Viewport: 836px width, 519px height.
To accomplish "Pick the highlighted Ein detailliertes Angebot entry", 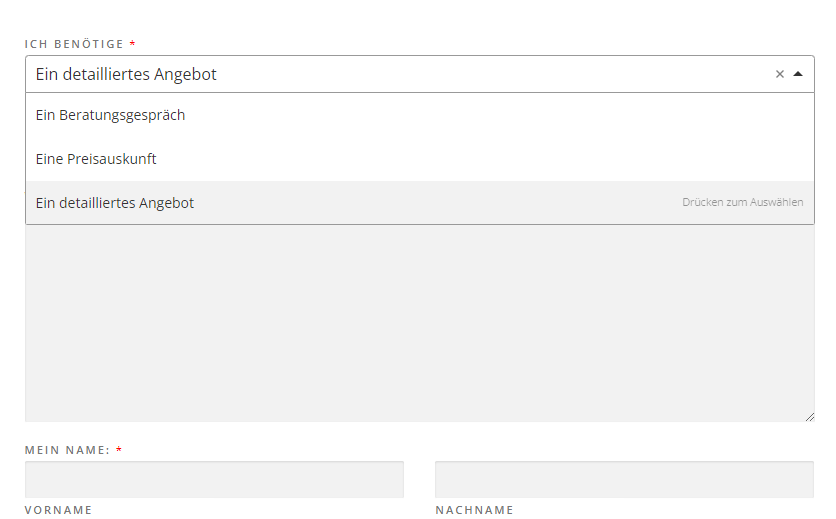I will point(420,203).
